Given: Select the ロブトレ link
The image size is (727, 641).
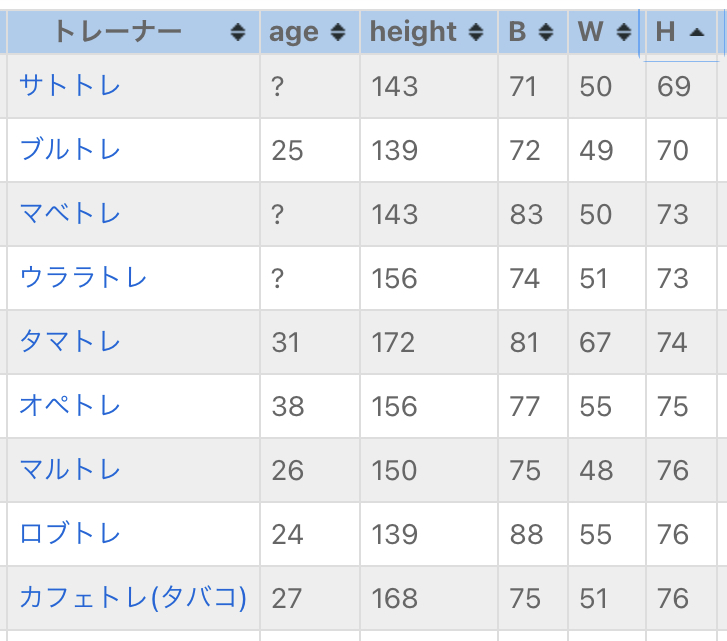Looking at the screenshot, I should pos(70,534).
